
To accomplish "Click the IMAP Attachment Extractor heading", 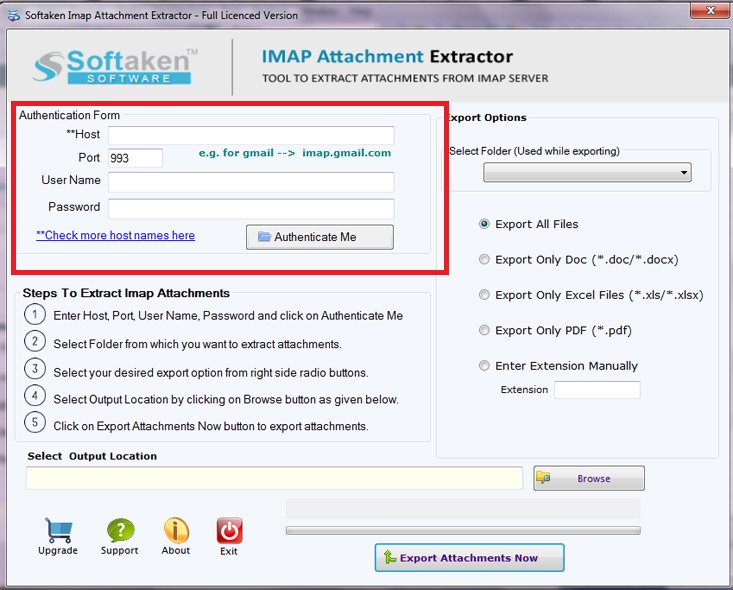I will click(x=387, y=57).
